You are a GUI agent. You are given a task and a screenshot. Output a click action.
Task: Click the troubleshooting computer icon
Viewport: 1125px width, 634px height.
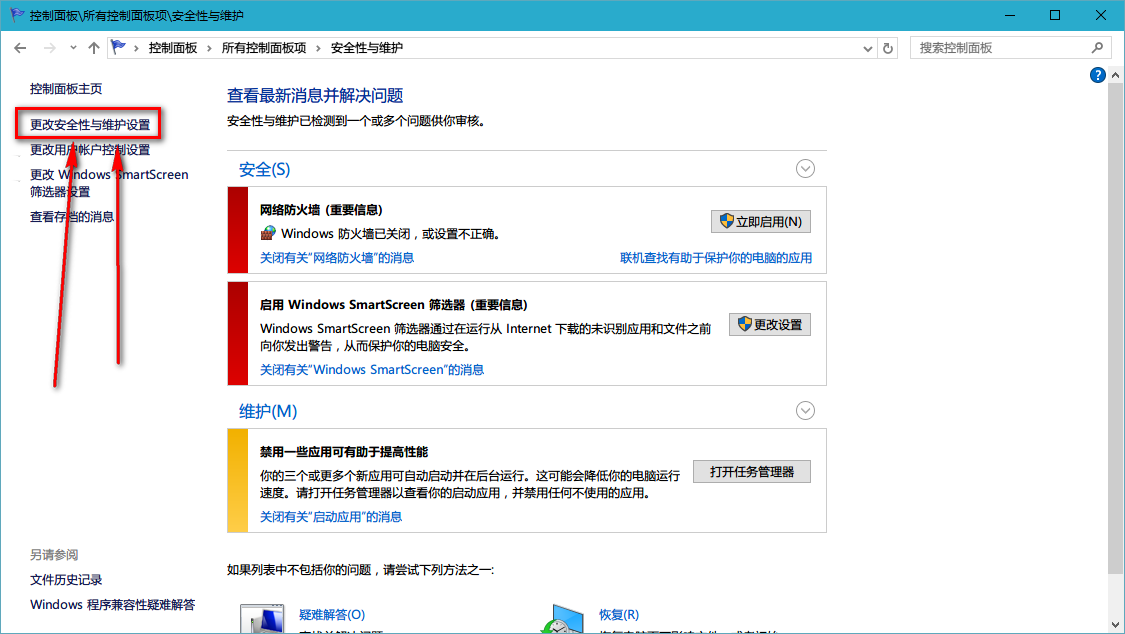click(x=262, y=620)
